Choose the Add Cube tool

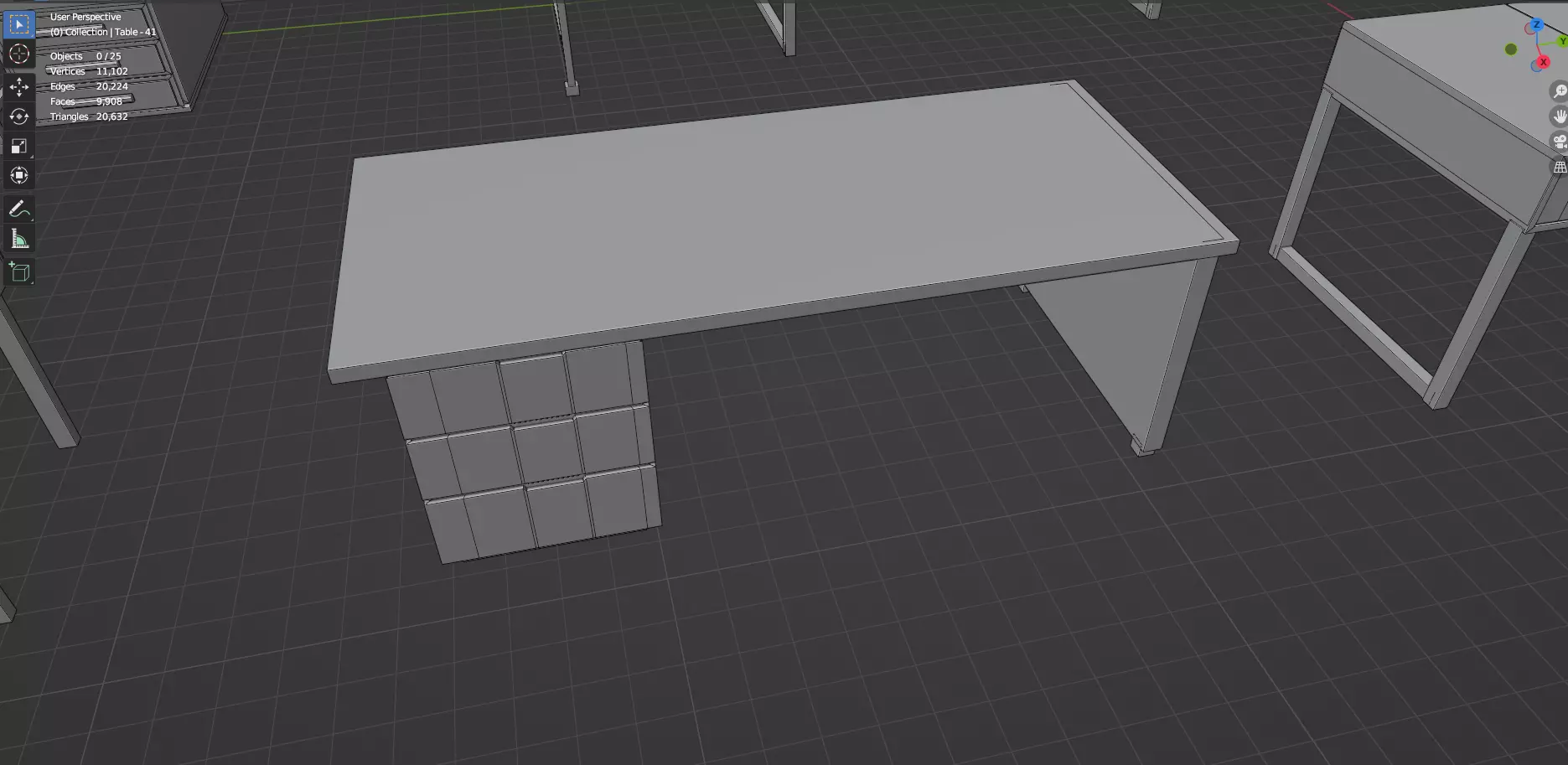click(x=18, y=272)
